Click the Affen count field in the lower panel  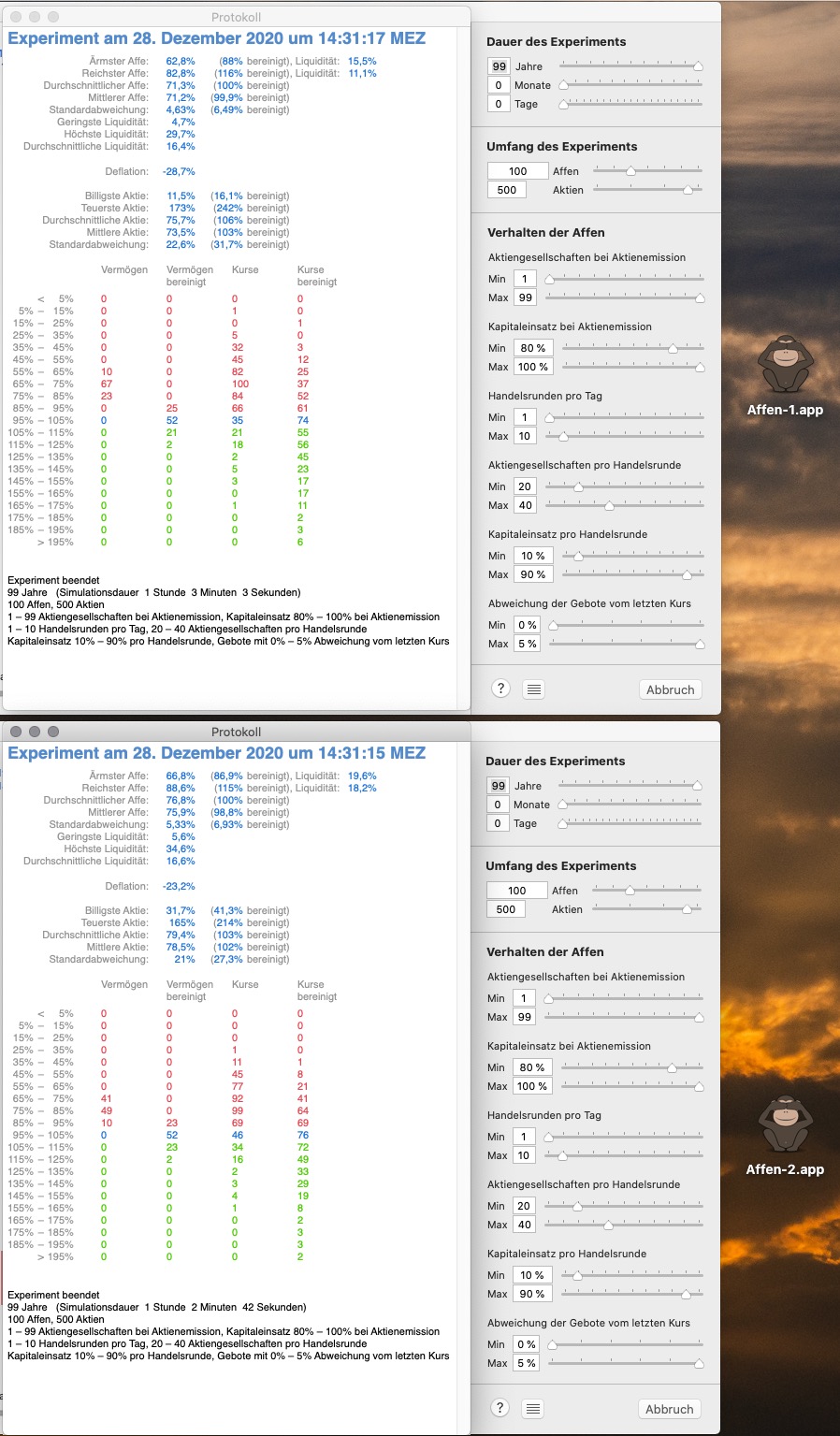coord(516,891)
